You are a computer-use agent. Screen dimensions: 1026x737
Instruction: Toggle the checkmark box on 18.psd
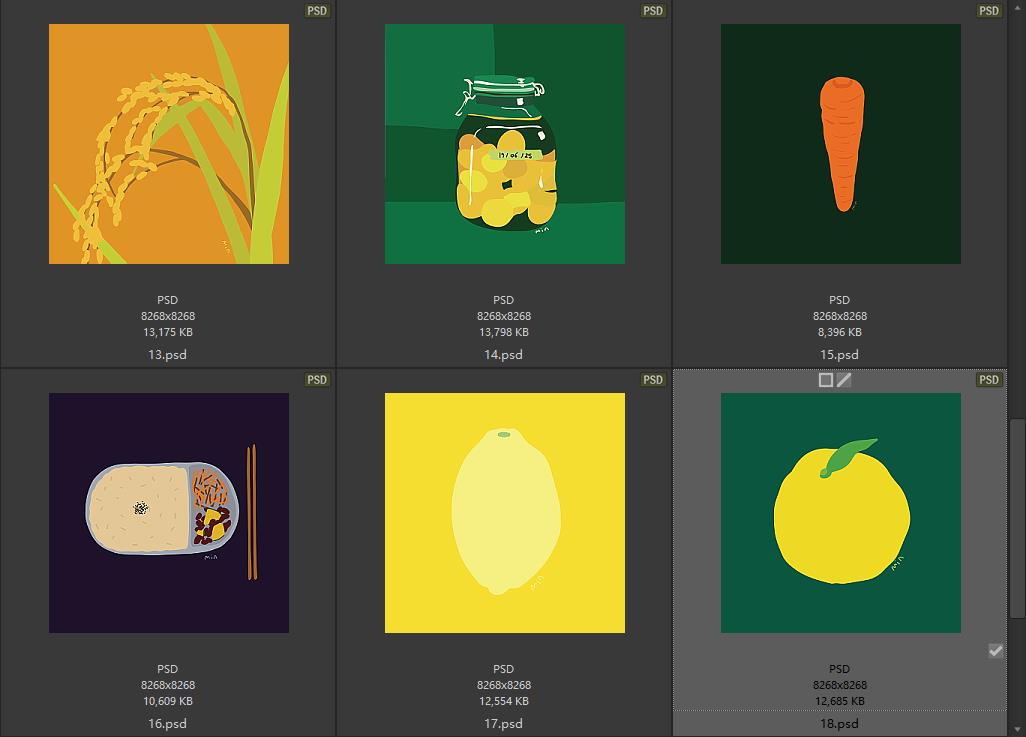coord(995,651)
